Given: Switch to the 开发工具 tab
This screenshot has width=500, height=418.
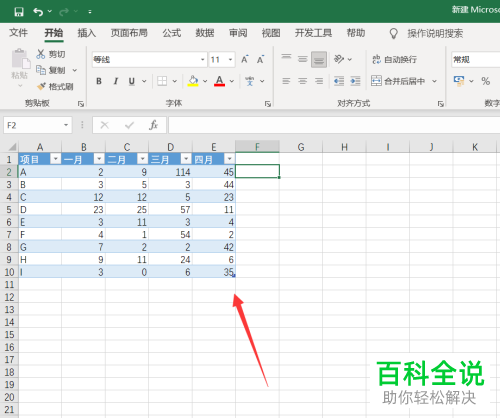Looking at the screenshot, I should (x=313, y=33).
